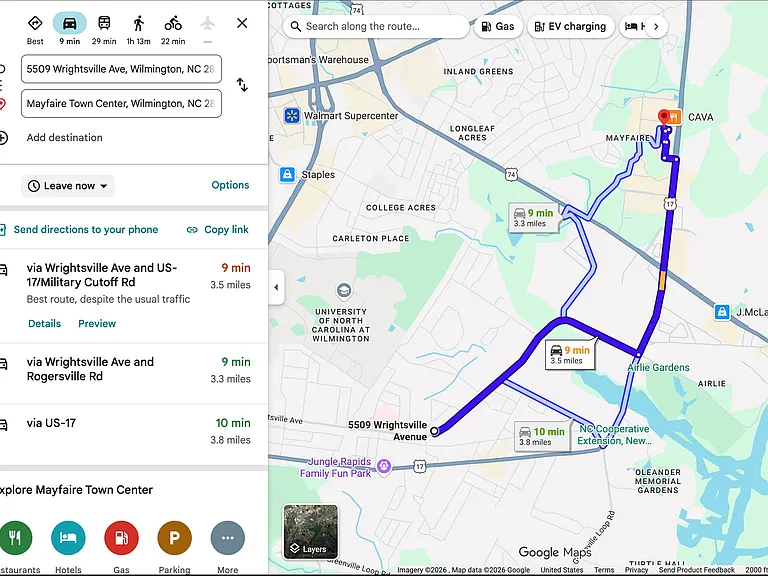Open the University of North Carolina marker
Viewport: 768px width, 576px height.
pyautogui.click(x=343, y=290)
